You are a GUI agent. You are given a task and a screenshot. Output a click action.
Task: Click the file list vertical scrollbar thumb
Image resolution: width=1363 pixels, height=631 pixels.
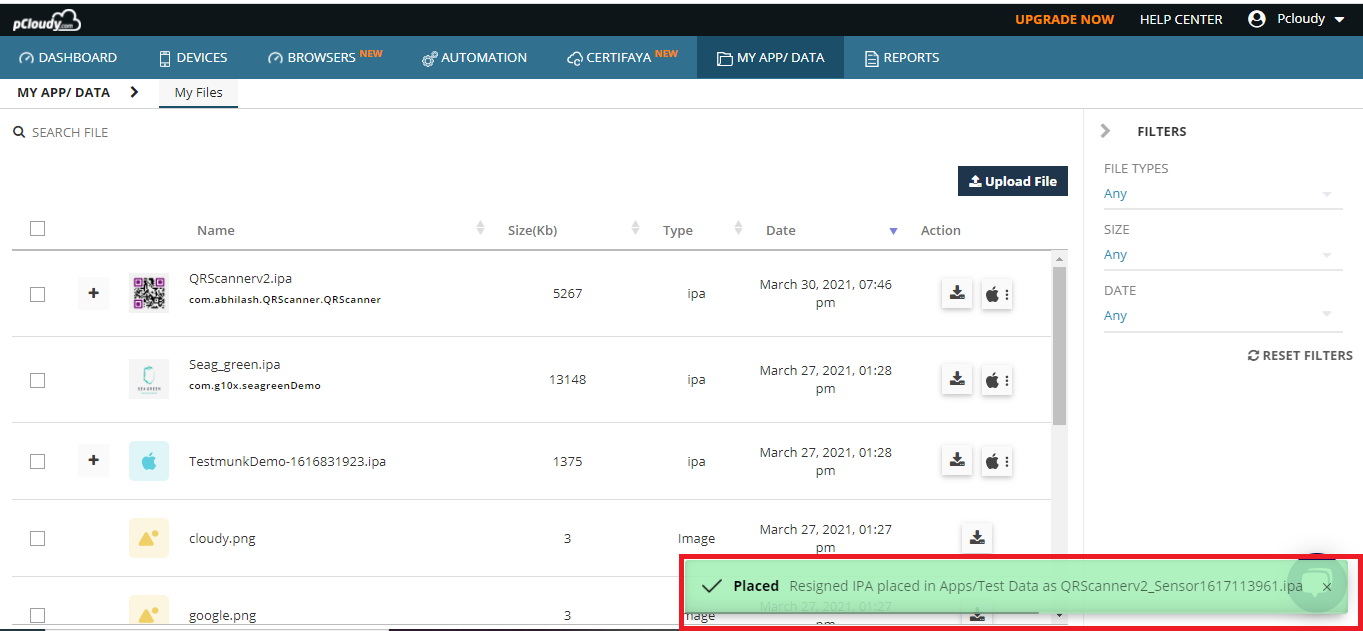coord(1060,346)
